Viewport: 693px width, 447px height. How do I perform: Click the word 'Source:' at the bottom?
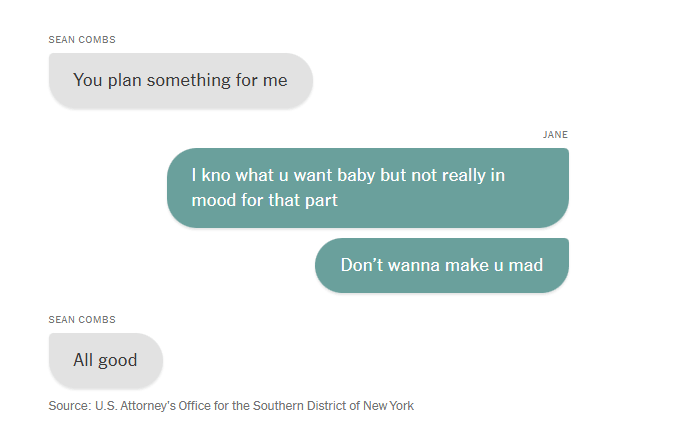pyautogui.click(x=70, y=406)
